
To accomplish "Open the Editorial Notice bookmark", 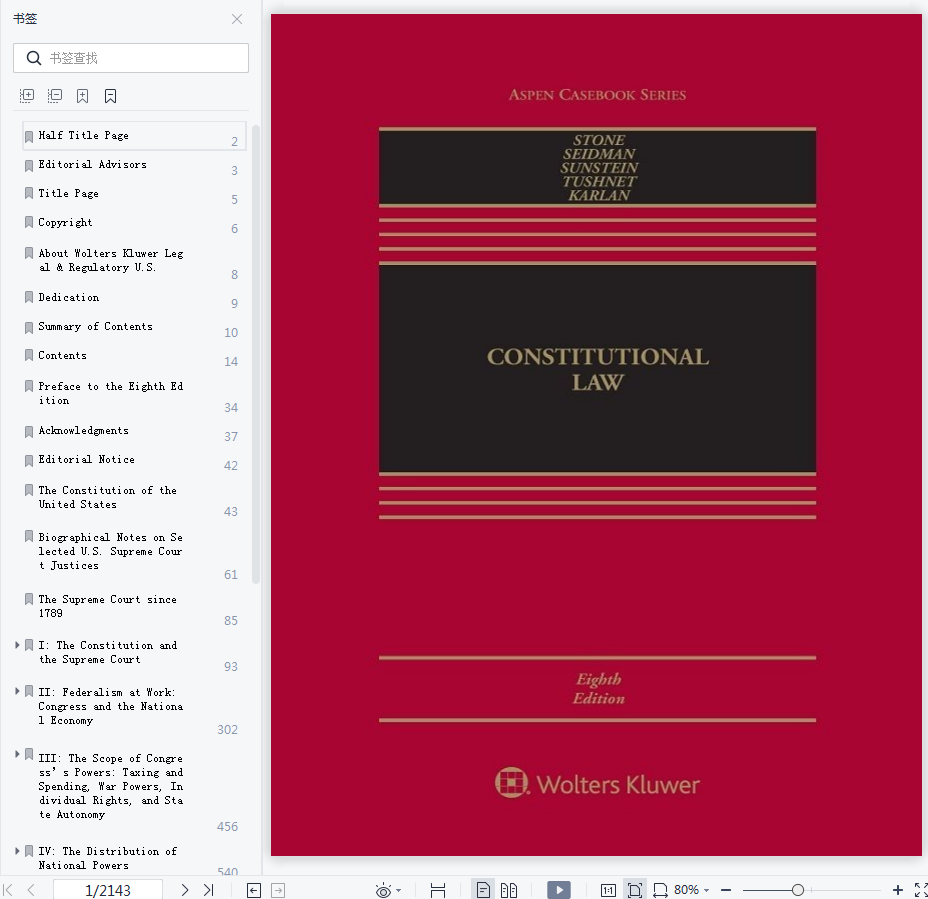I will (86, 460).
